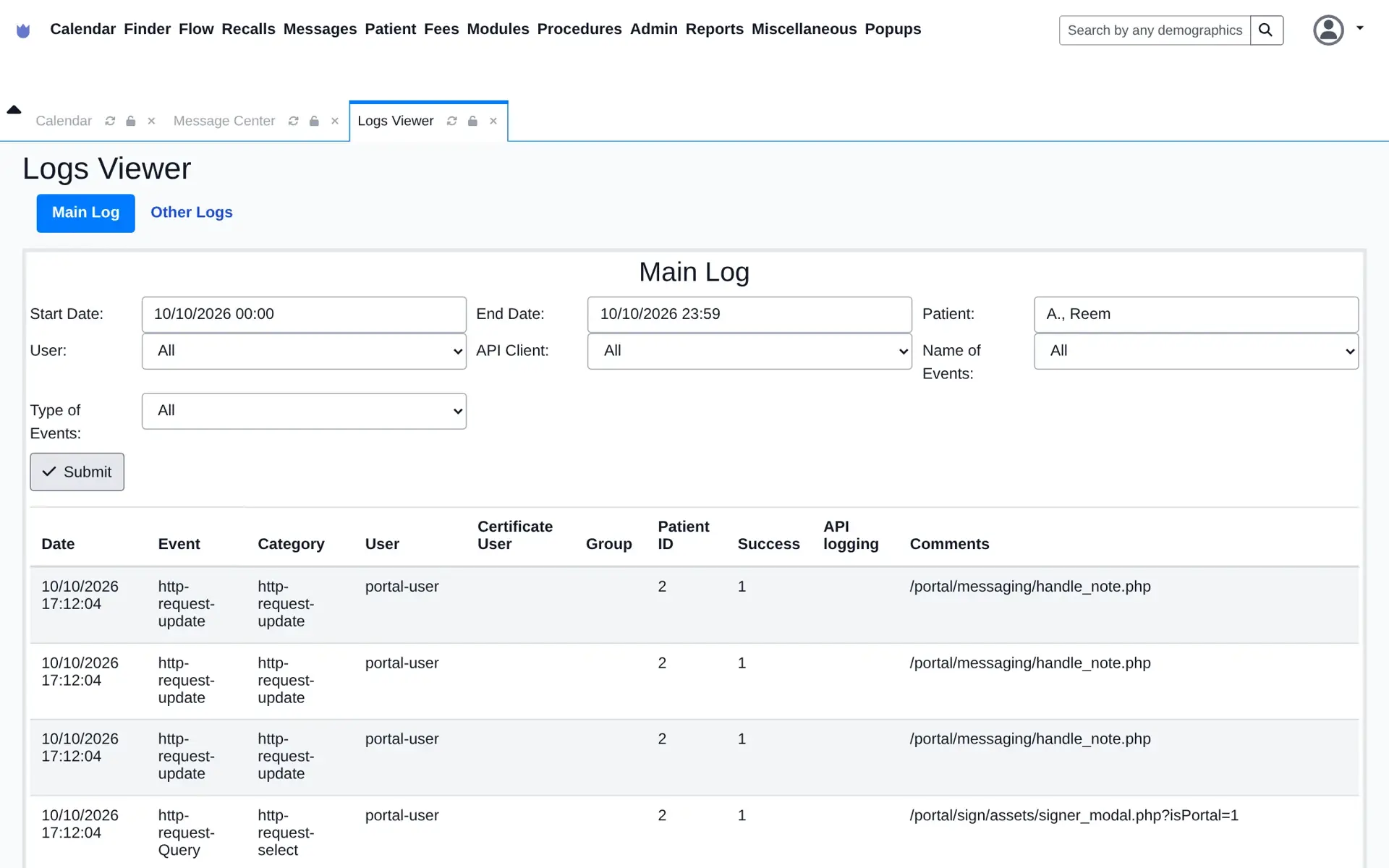Click the Start Date field
The height and width of the screenshot is (868, 1389).
point(304,315)
